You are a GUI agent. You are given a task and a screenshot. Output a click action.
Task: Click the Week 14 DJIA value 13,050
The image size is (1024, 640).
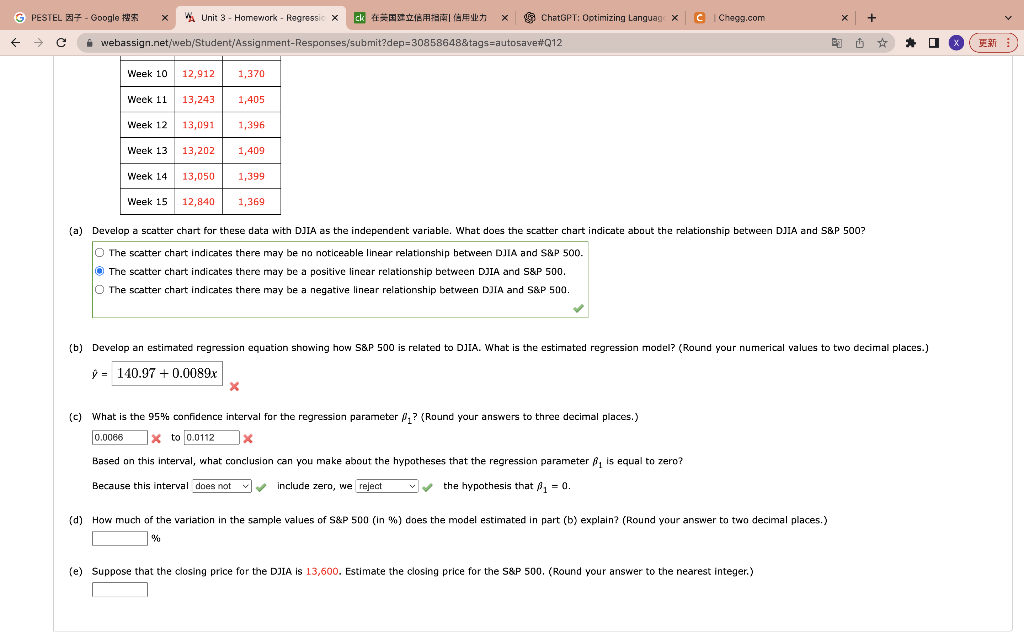point(199,176)
